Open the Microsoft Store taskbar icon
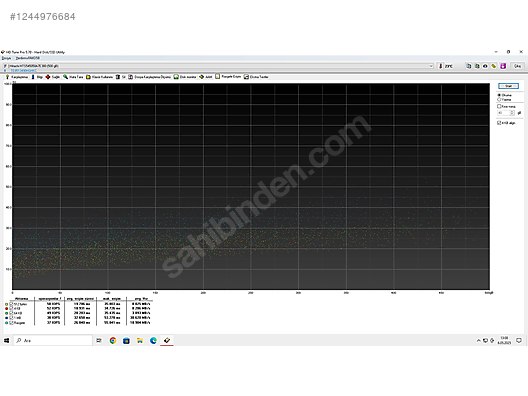528x396 pixels. [126, 341]
